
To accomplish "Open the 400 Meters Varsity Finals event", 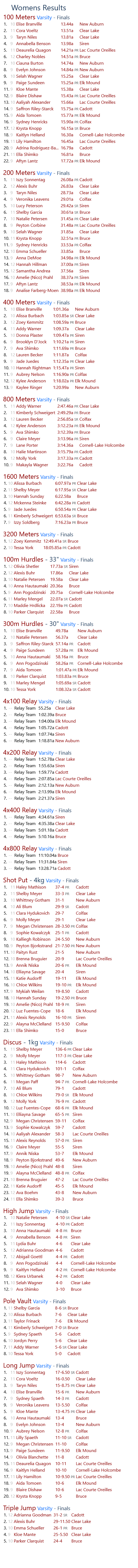I will coord(36,303).
